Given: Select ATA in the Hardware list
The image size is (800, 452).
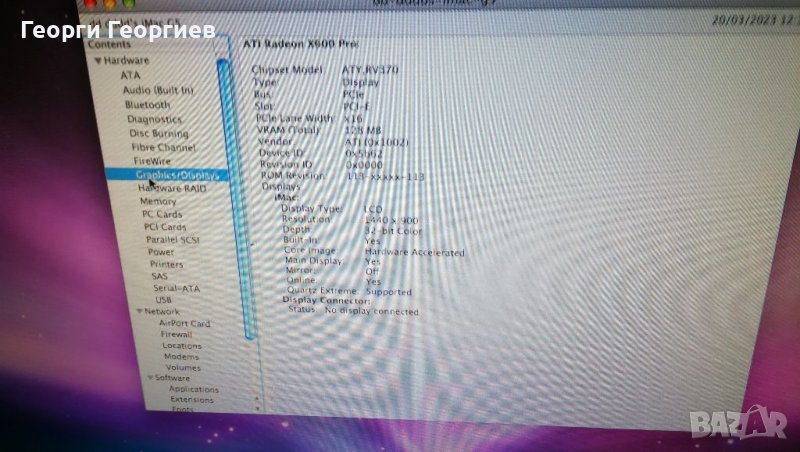Looking at the screenshot, I should tap(130, 75).
